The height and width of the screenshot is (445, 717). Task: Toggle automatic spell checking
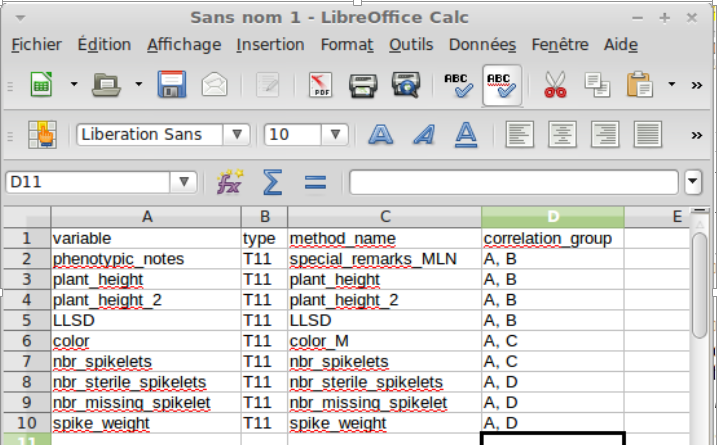502,86
